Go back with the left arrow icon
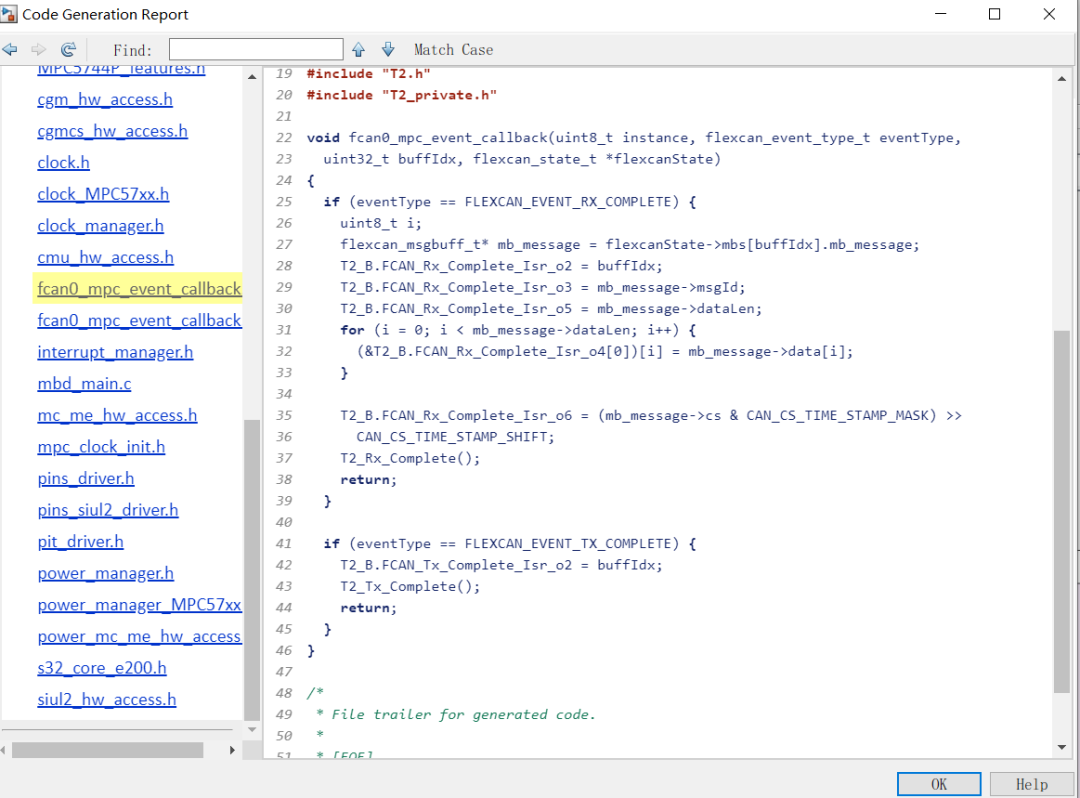Image resolution: width=1080 pixels, height=798 pixels. pyautogui.click(x=10, y=49)
